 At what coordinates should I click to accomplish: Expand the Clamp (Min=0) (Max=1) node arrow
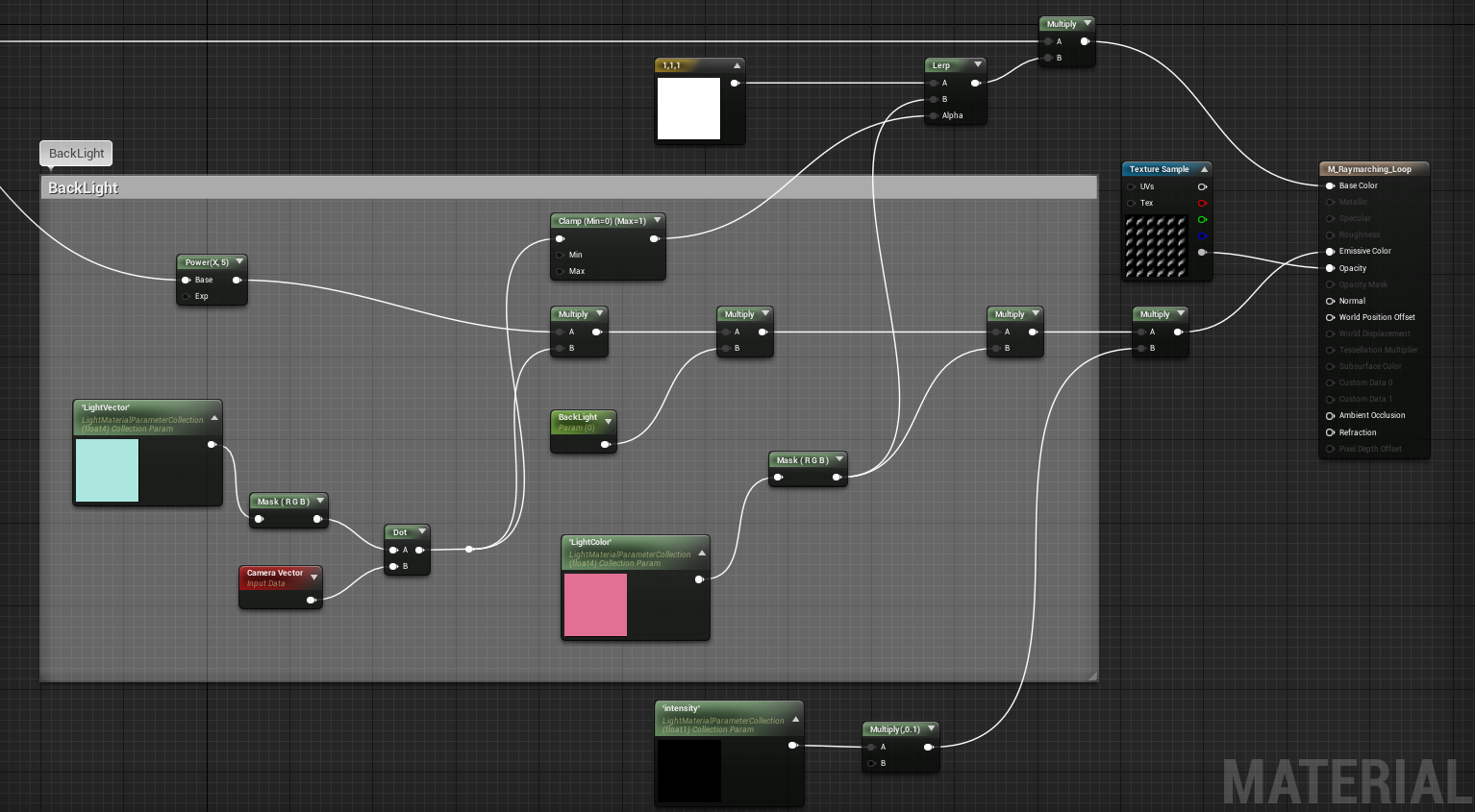(x=658, y=220)
